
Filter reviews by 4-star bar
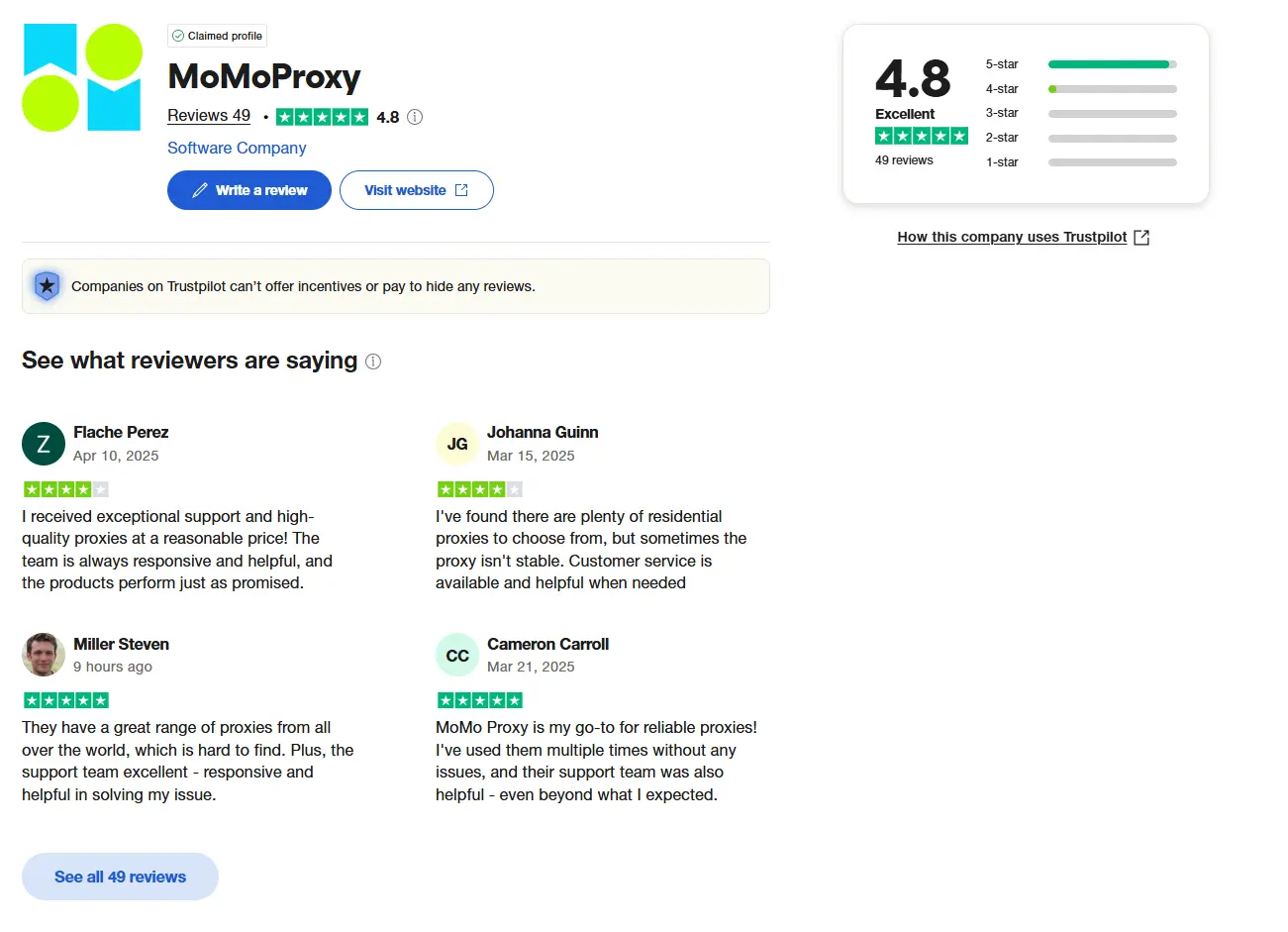(1112, 89)
